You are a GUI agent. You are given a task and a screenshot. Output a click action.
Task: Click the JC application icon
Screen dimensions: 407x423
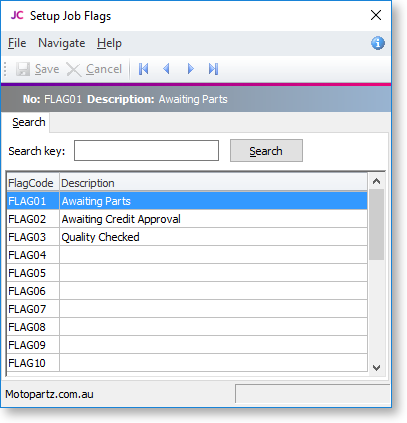17,15
